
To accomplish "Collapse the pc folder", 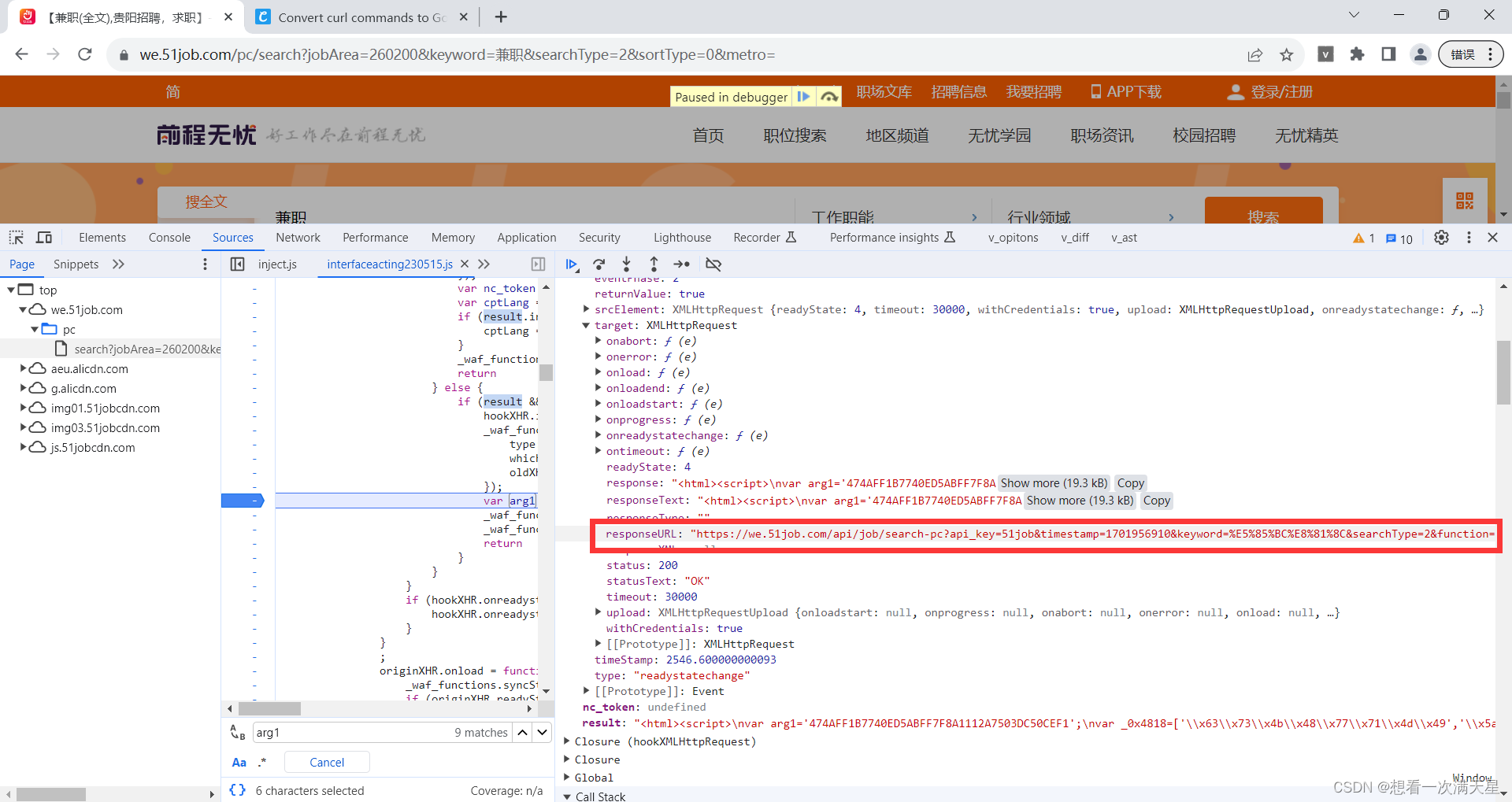I will (x=35, y=329).
